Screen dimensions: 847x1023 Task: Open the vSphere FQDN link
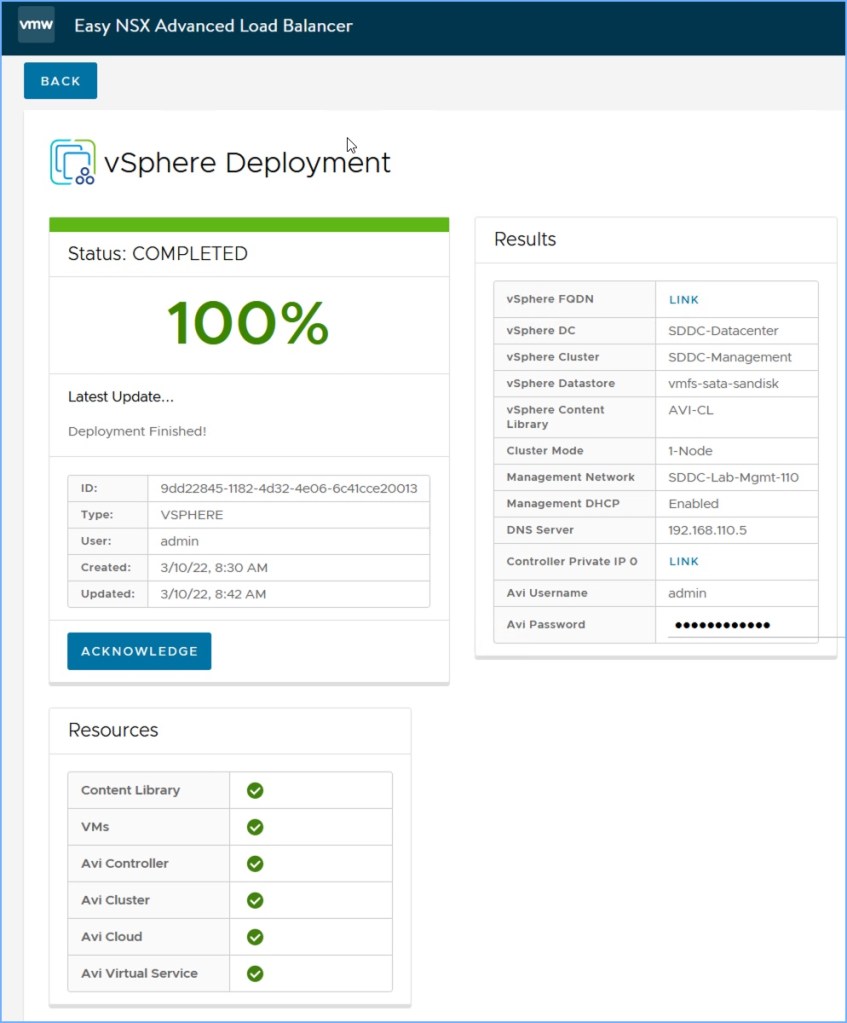684,300
